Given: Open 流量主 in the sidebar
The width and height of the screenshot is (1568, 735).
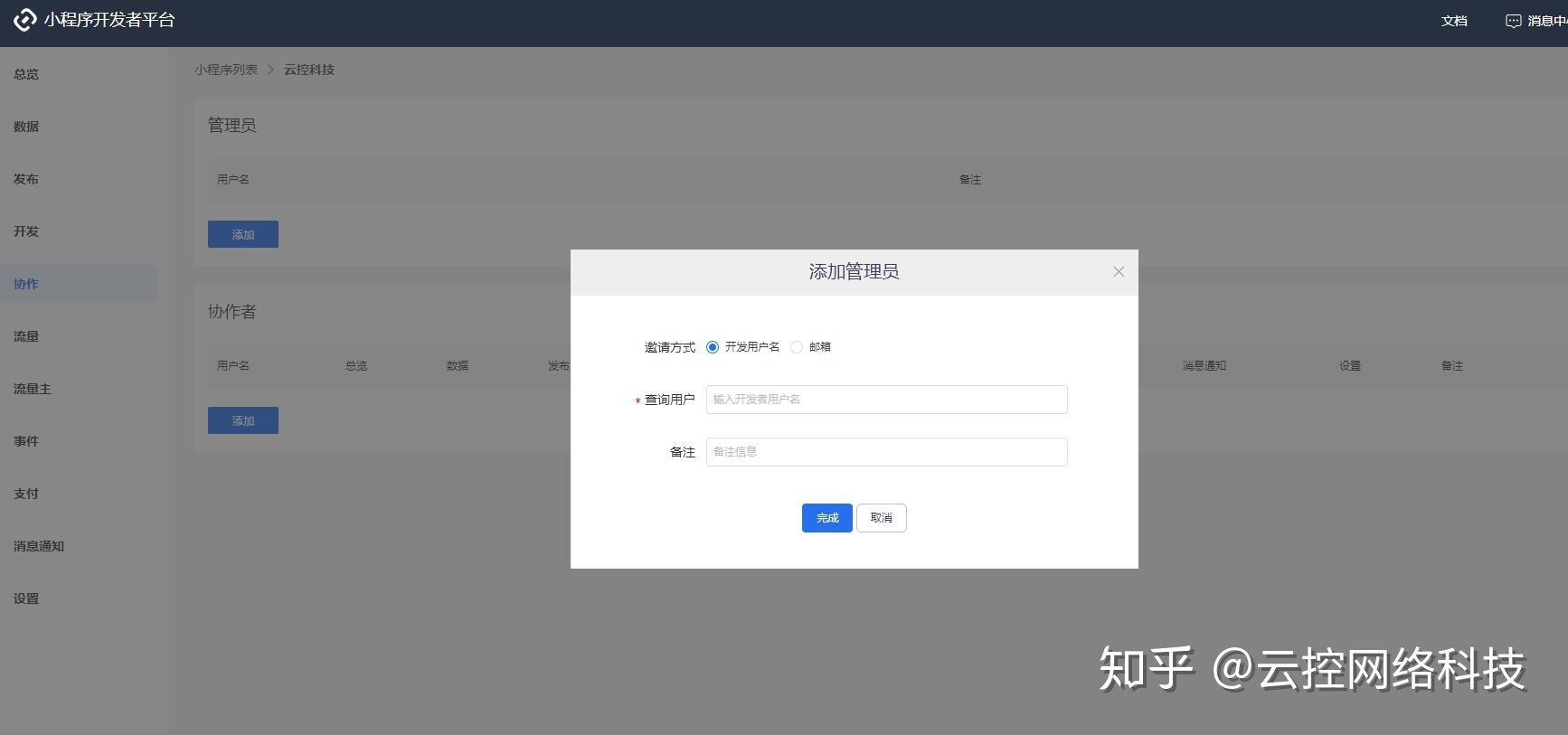Looking at the screenshot, I should coord(33,389).
